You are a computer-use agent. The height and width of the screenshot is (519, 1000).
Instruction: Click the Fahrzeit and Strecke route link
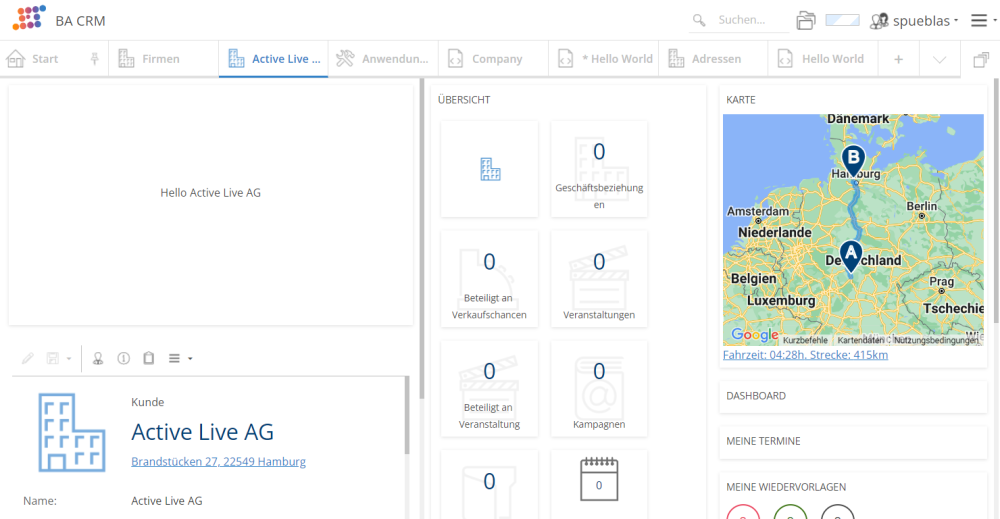(x=805, y=355)
